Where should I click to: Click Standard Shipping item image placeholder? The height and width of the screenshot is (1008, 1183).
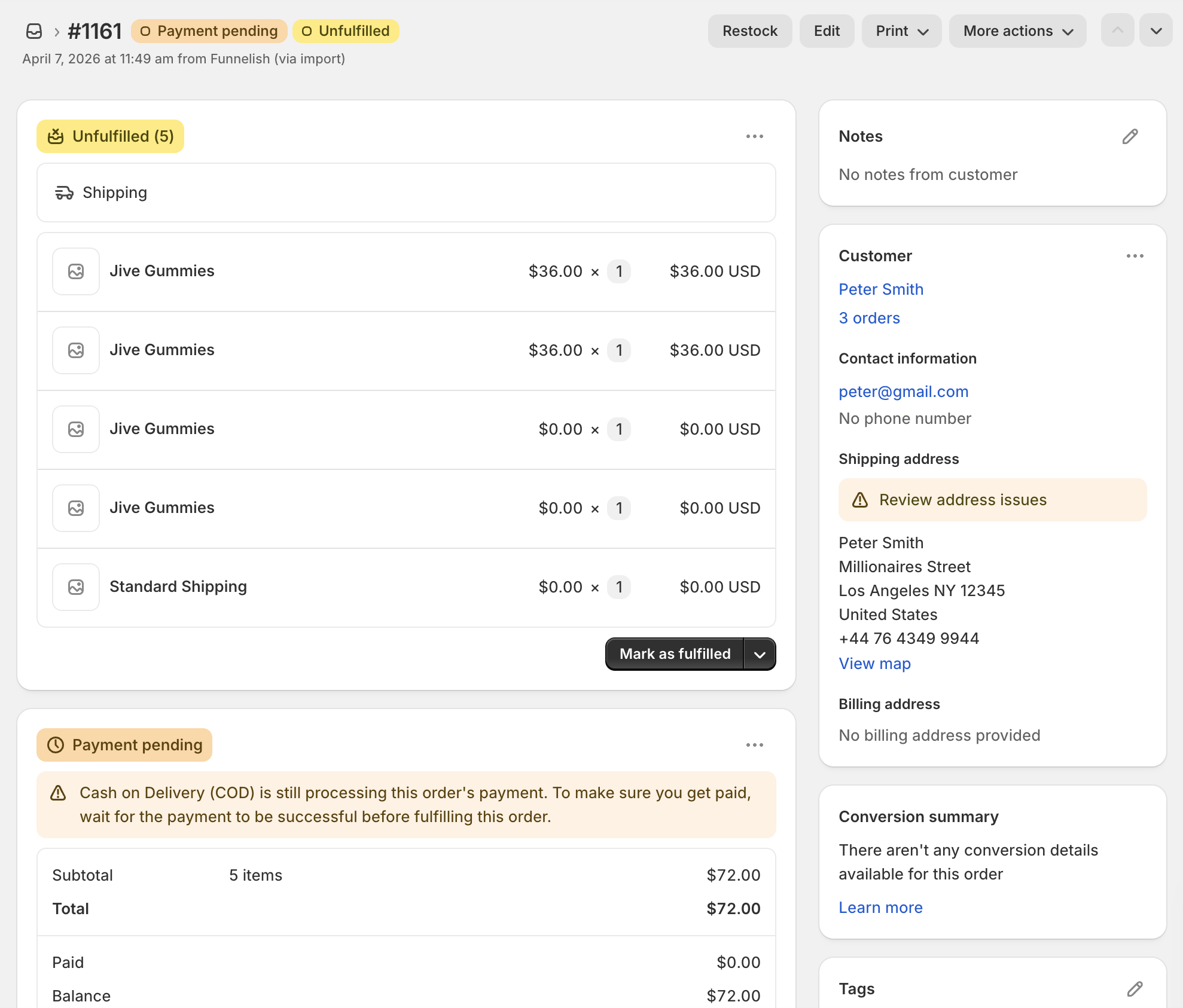point(76,587)
